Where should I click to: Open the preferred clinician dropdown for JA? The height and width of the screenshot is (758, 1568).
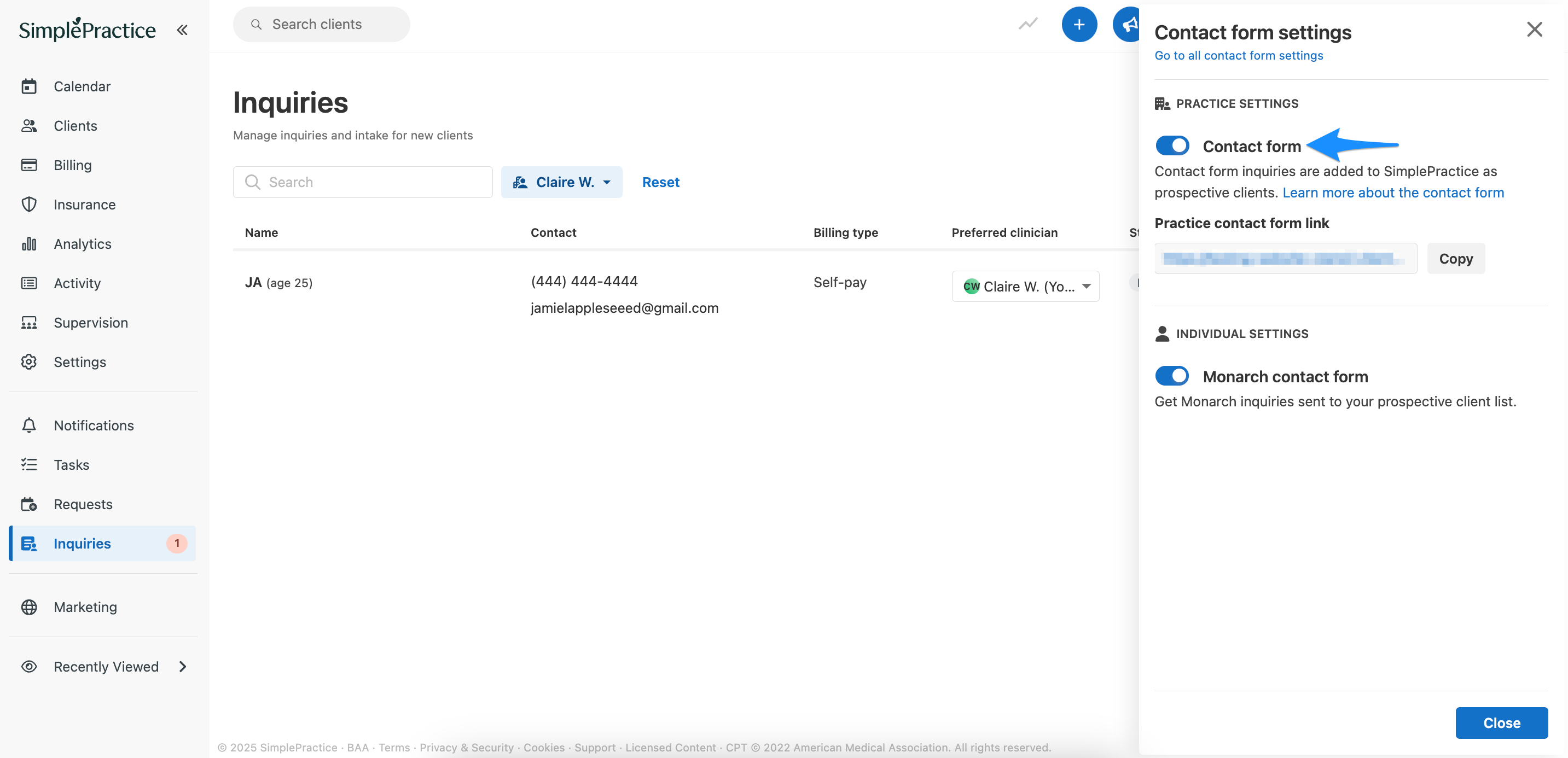pos(1025,287)
